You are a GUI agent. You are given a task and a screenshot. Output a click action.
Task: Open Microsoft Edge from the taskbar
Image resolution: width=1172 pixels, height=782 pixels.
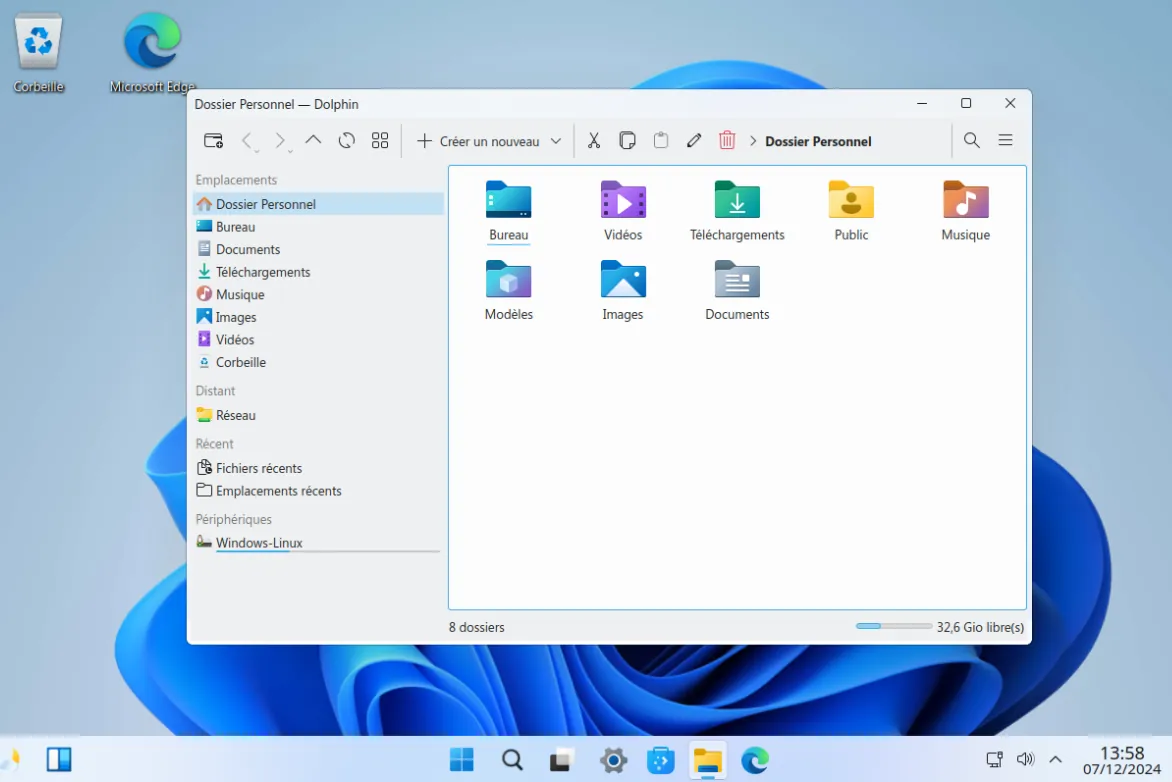(755, 760)
